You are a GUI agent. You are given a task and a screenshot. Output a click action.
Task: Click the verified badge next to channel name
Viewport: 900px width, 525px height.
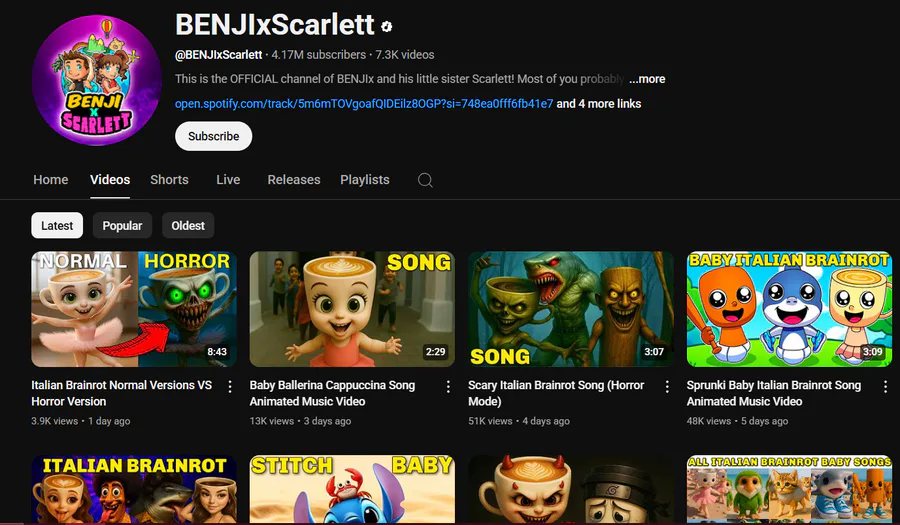[x=387, y=26]
